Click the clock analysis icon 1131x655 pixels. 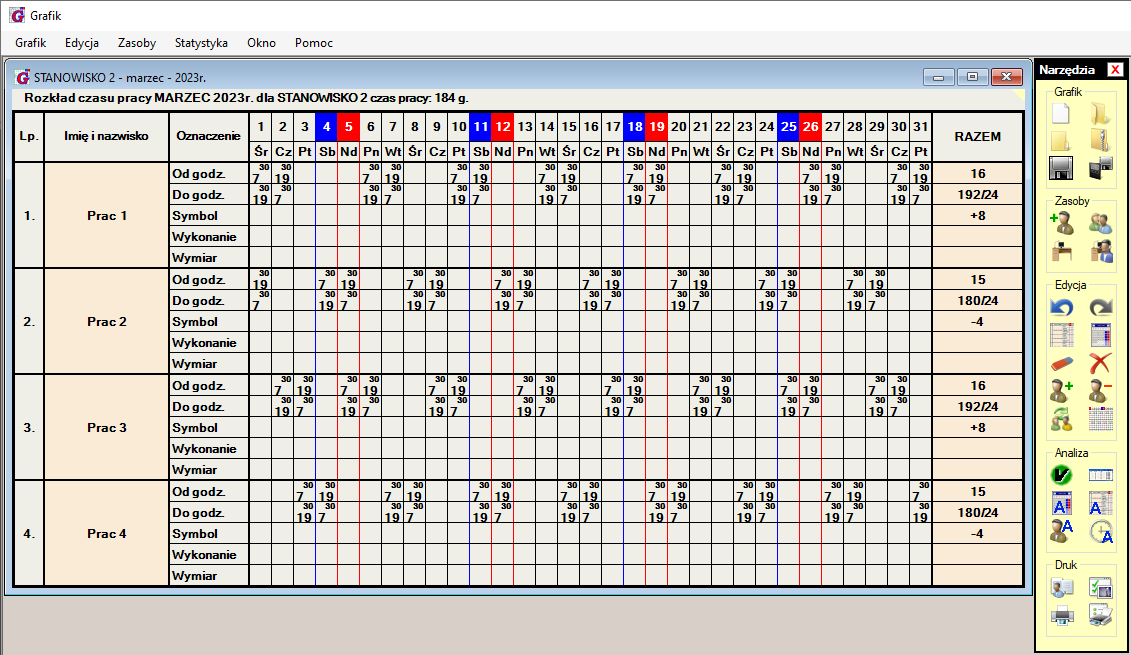pyautogui.click(x=1101, y=531)
